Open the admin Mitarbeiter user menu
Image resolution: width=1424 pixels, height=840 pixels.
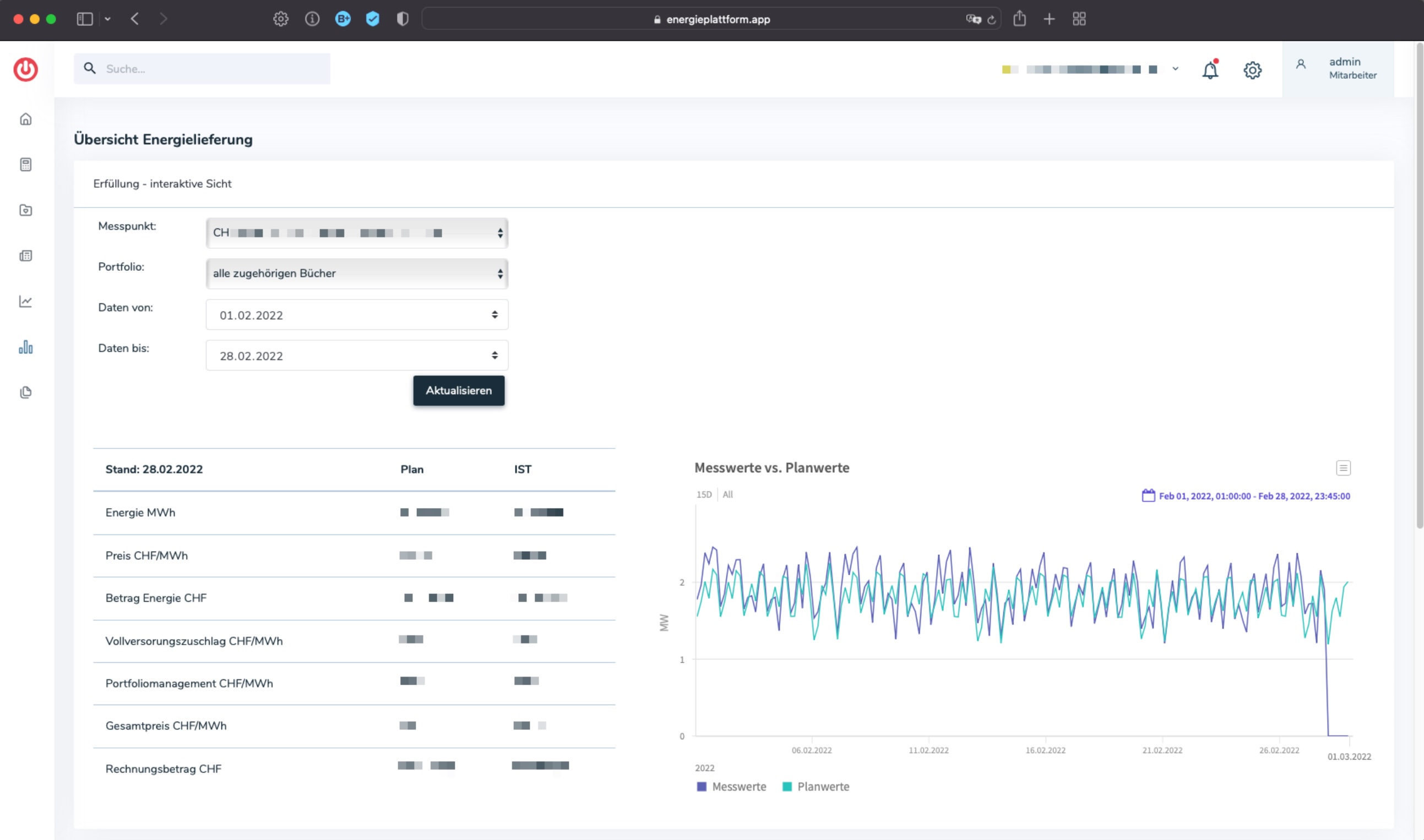(x=1338, y=68)
